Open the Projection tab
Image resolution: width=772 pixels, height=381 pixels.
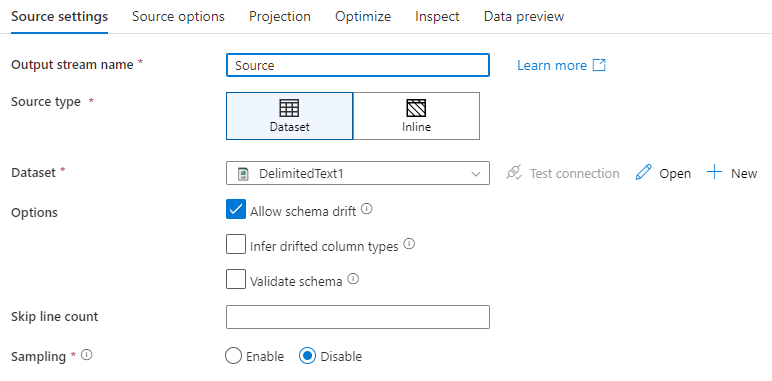click(280, 16)
